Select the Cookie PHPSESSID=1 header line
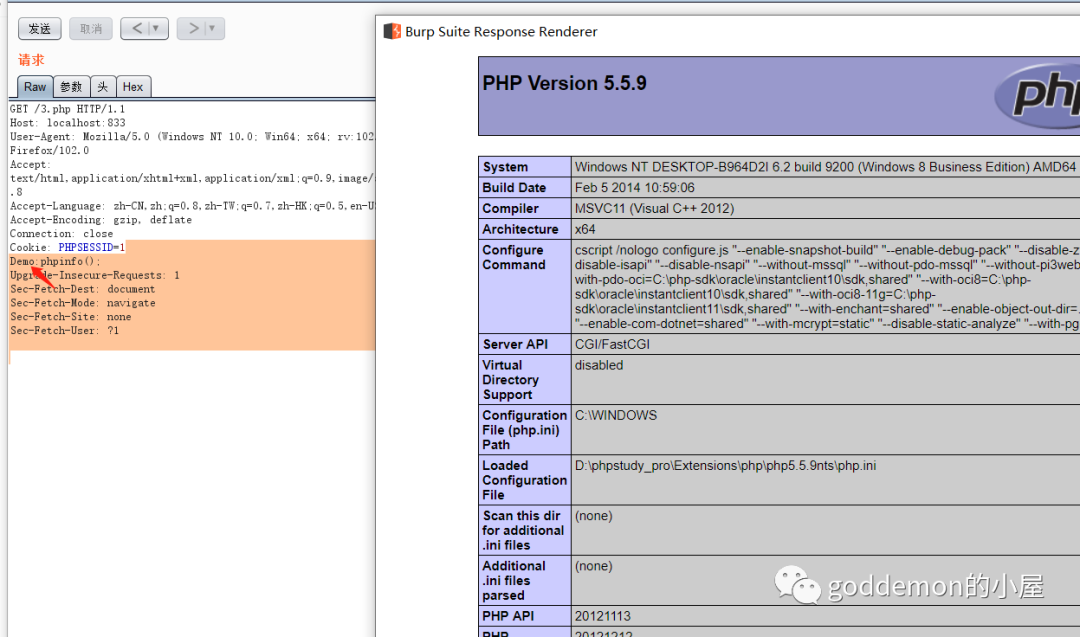 click(x=68, y=247)
